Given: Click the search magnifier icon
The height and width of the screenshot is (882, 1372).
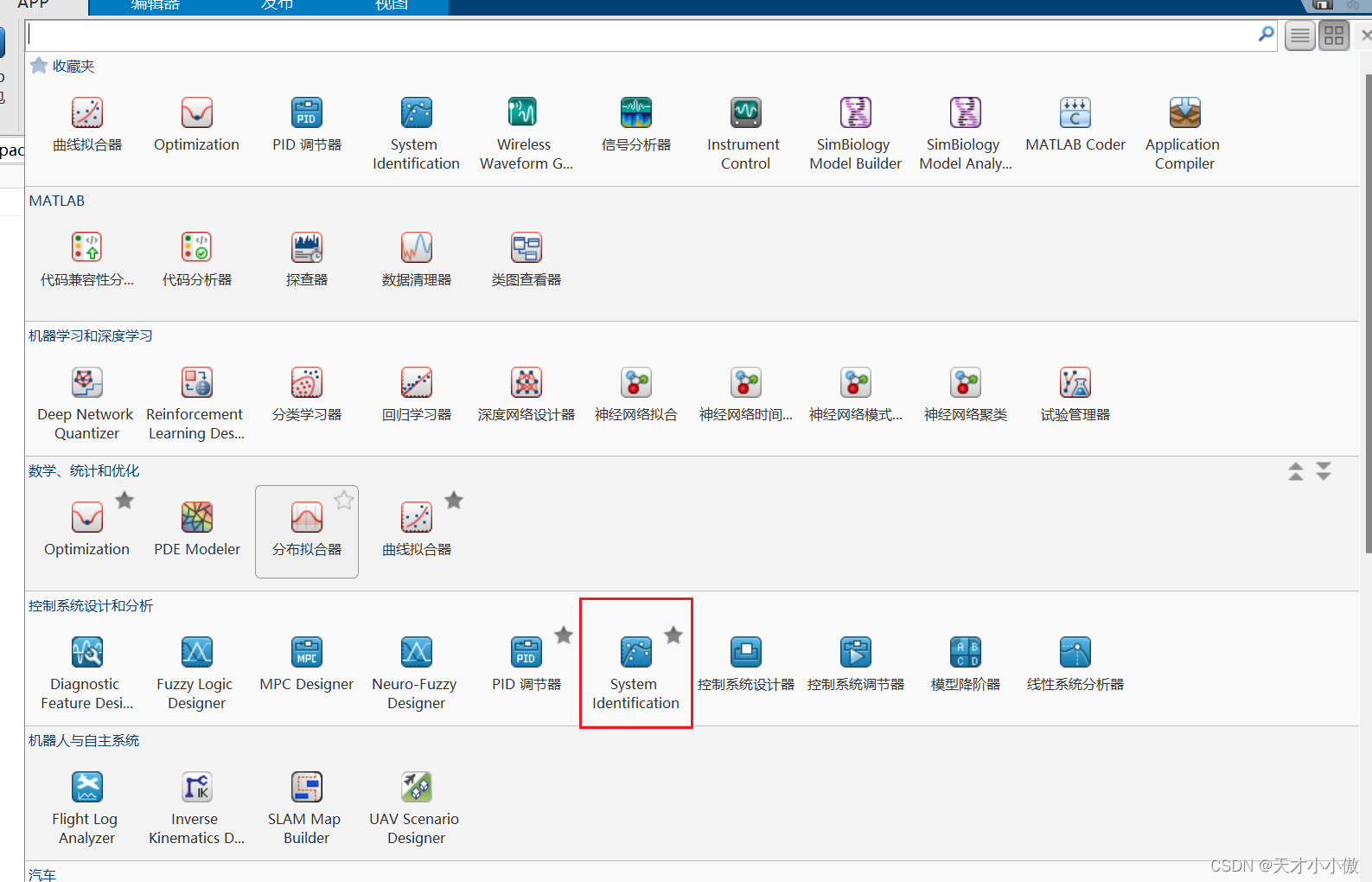Looking at the screenshot, I should point(1267,35).
